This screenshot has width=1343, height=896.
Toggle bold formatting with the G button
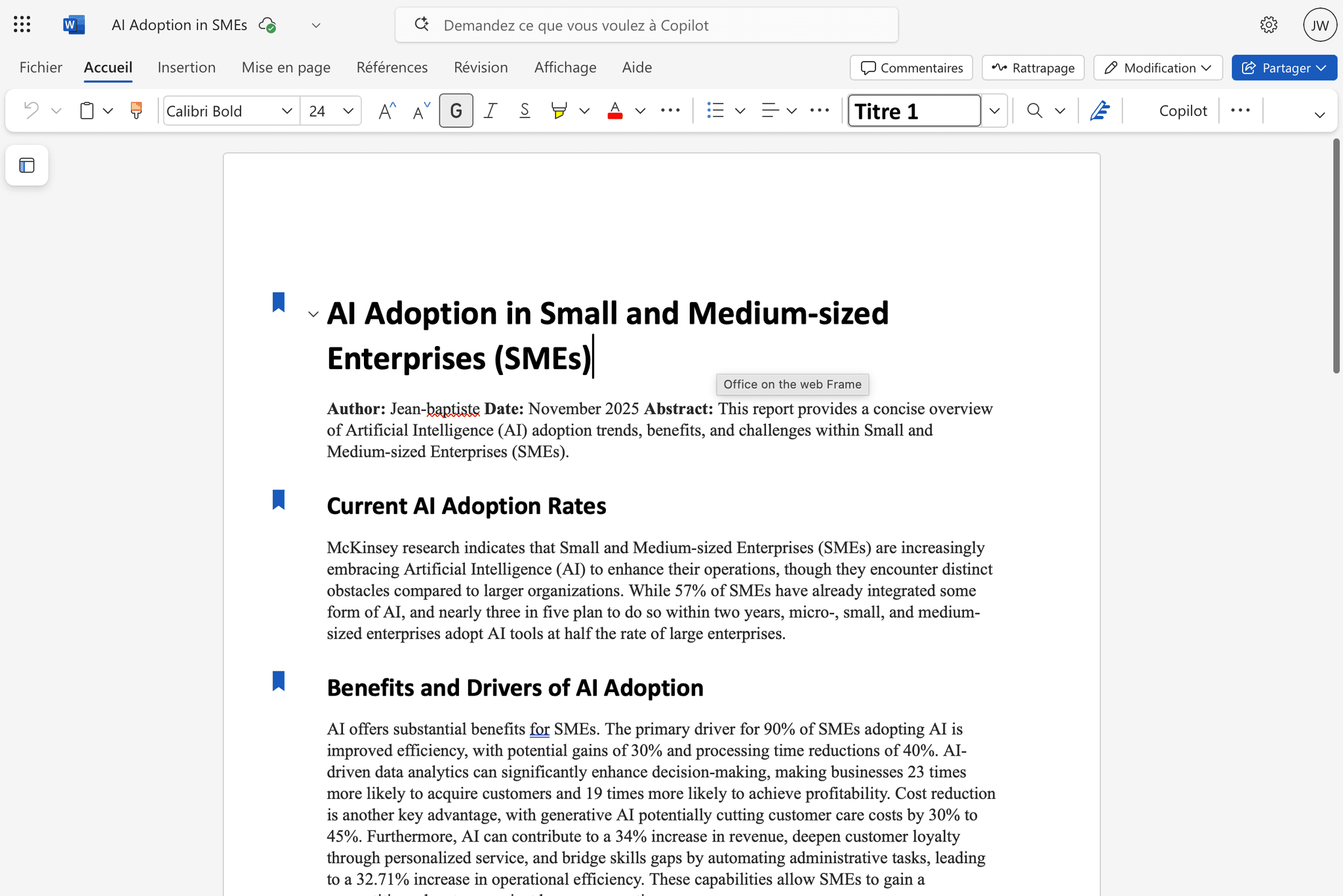click(456, 110)
